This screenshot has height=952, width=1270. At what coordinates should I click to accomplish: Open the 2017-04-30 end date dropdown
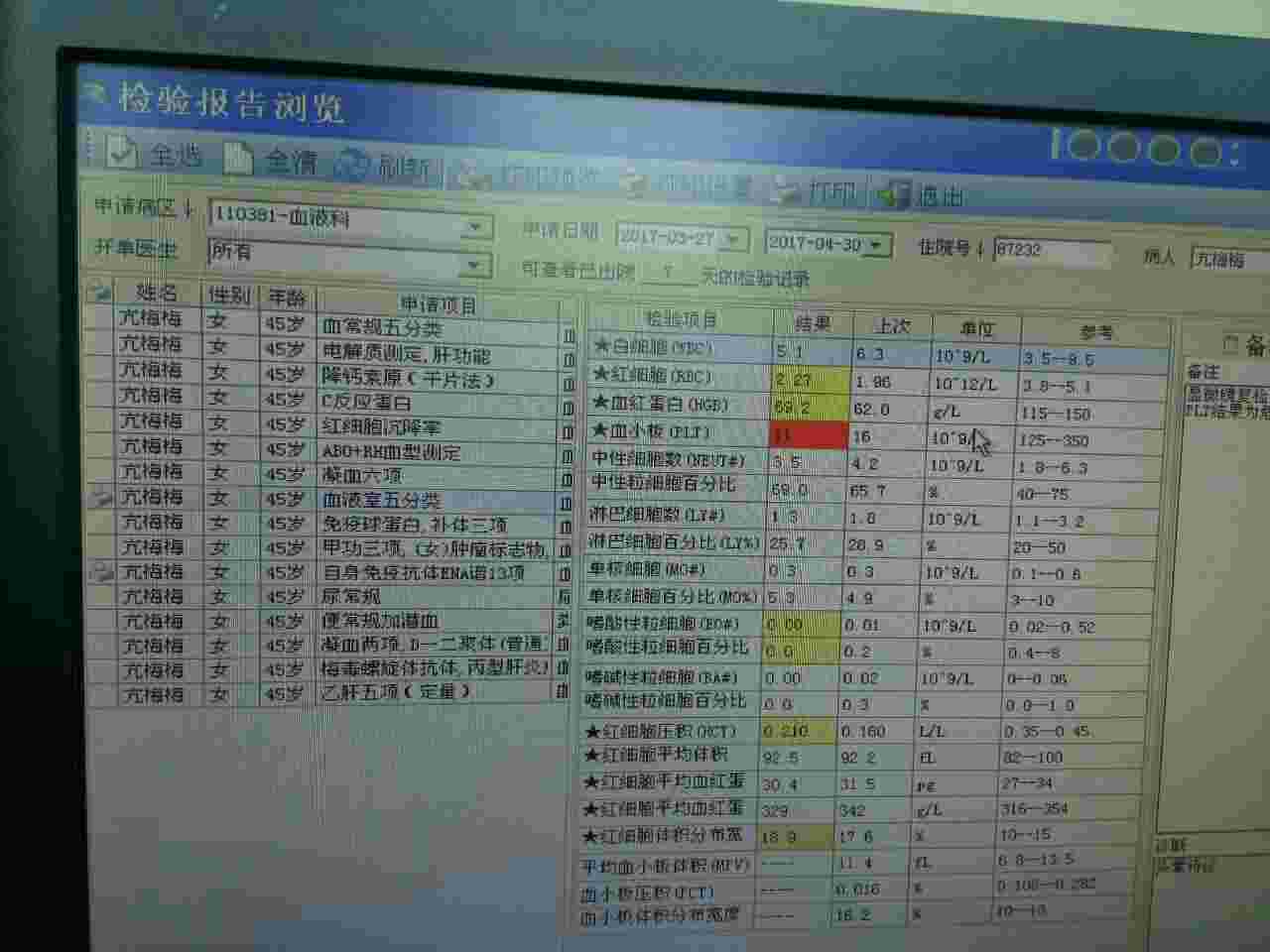(x=876, y=244)
